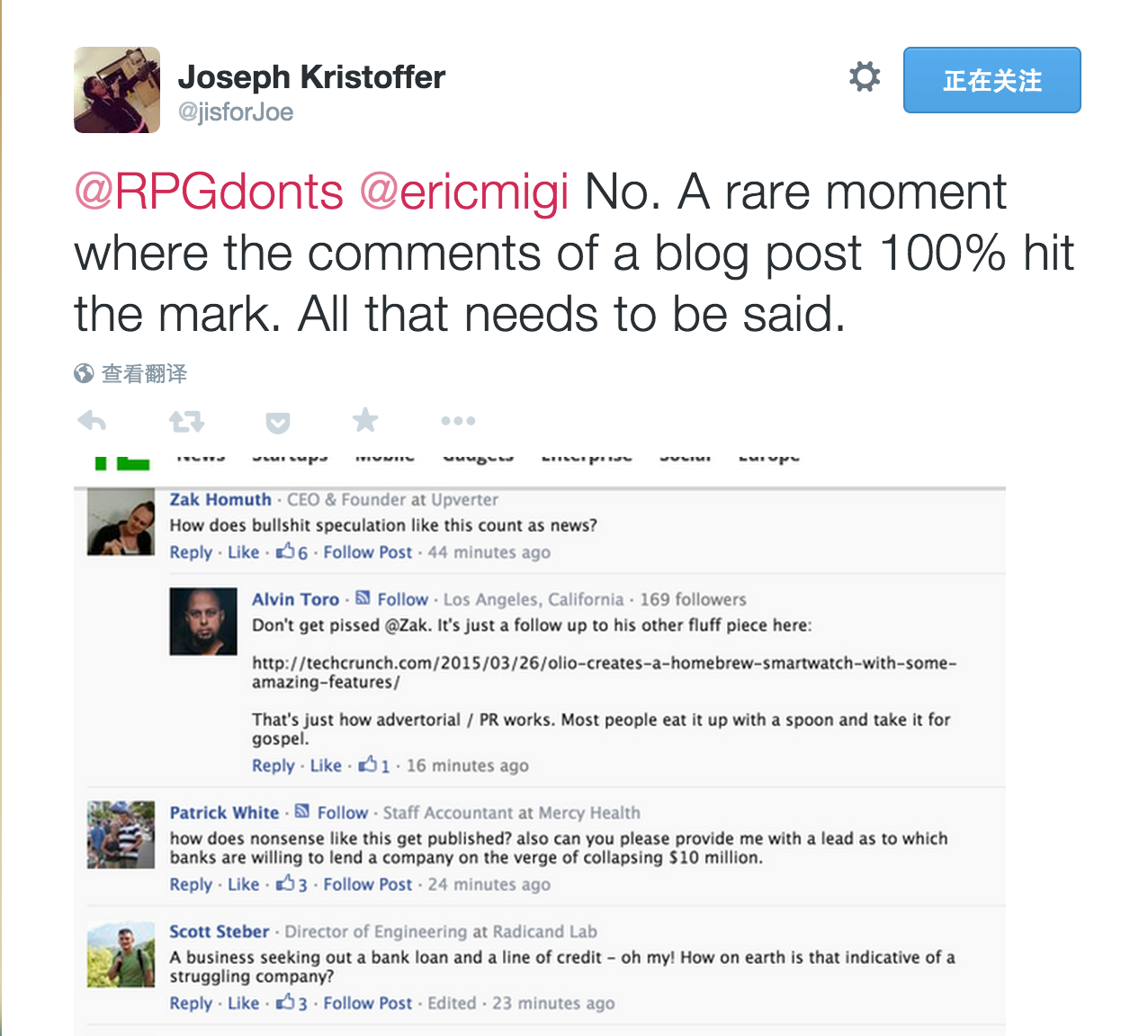Click the thumbs-up icon on Zak's comment
Screen dimensions: 1148x1036
click(x=285, y=551)
